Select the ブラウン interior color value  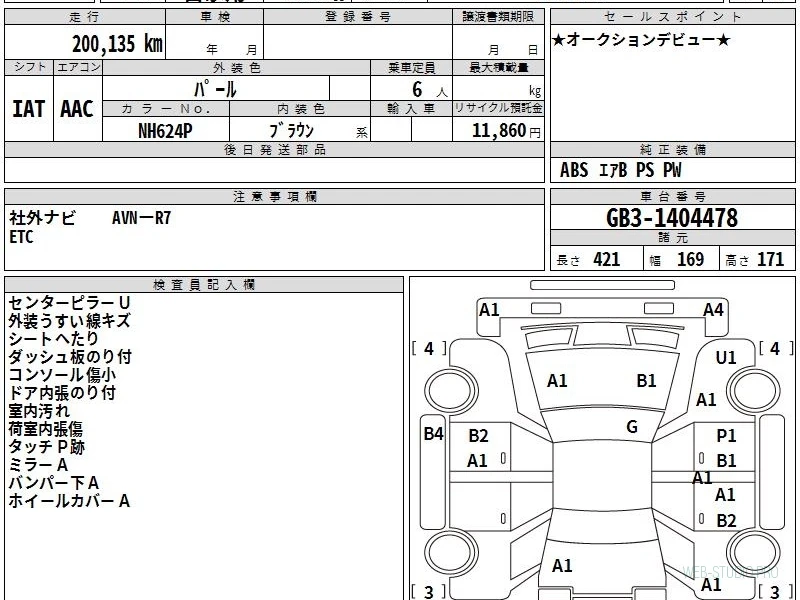coord(291,131)
